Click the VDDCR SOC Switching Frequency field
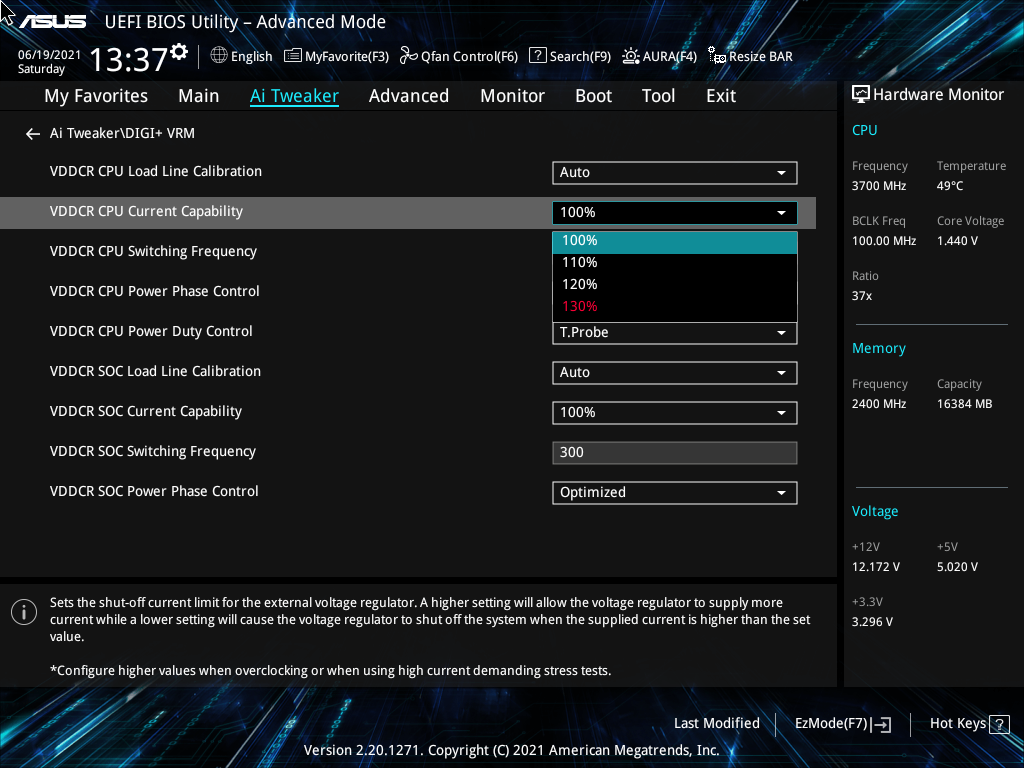Screen dimensions: 1024x768 click(x=674, y=452)
